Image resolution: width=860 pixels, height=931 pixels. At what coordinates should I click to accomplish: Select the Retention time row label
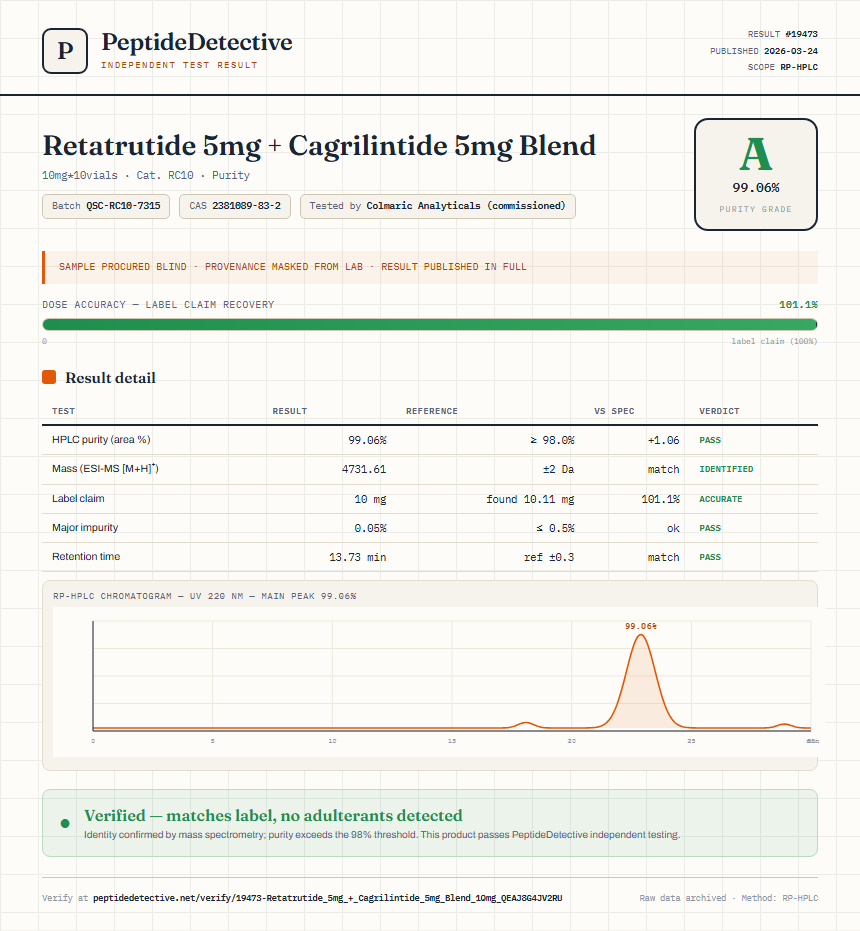click(86, 556)
